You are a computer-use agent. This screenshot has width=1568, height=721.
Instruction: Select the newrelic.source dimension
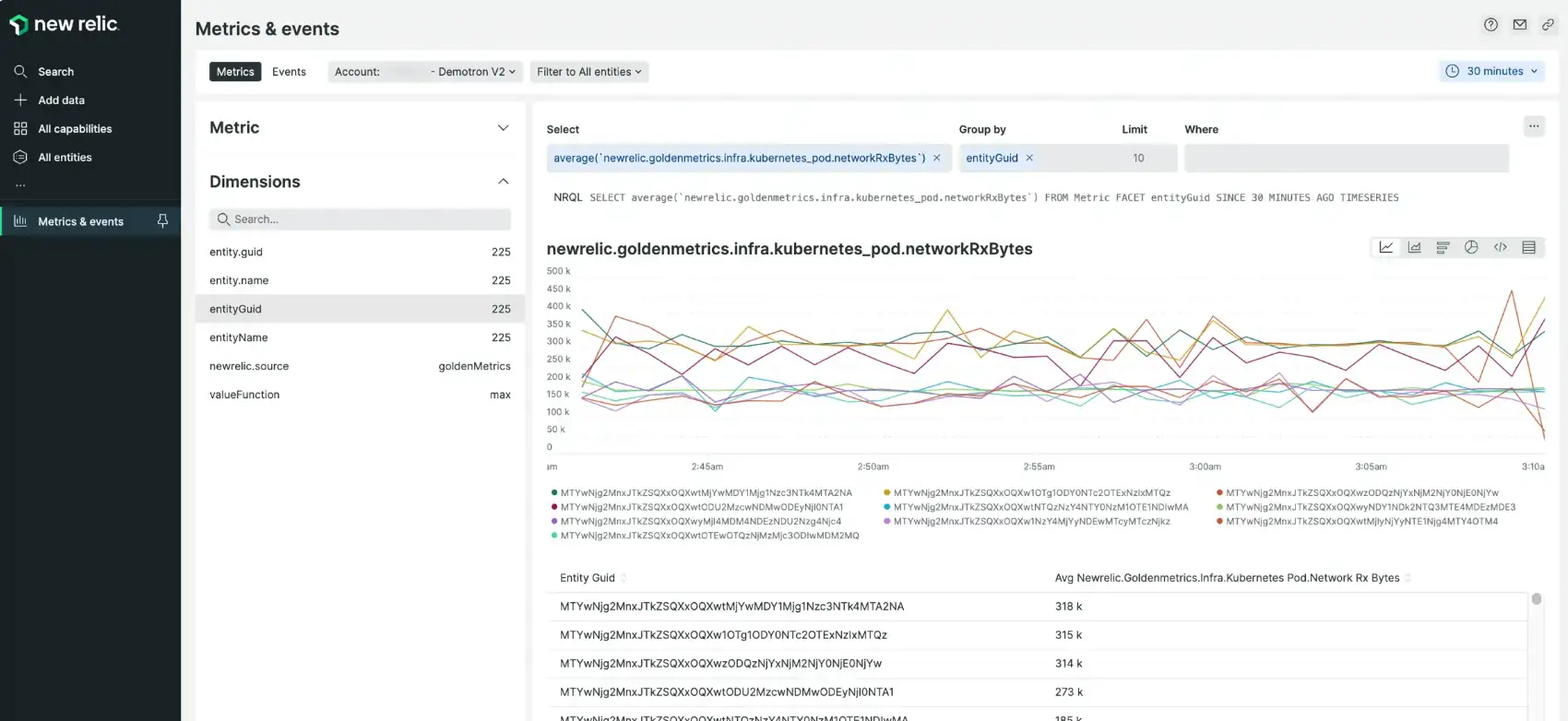pos(360,366)
